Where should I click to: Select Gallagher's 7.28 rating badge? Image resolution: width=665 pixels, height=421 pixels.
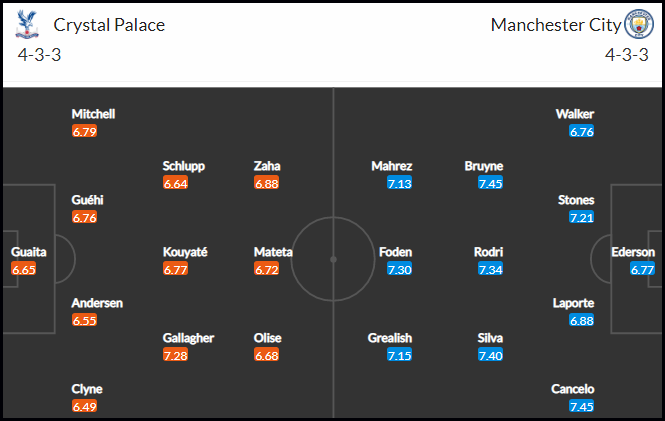pyautogui.click(x=175, y=355)
